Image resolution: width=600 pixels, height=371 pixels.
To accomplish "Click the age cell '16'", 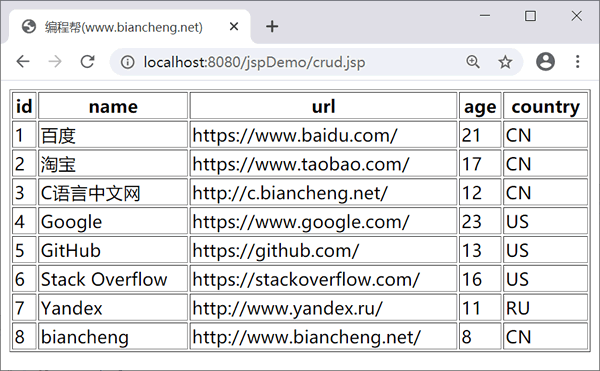I will point(480,278).
